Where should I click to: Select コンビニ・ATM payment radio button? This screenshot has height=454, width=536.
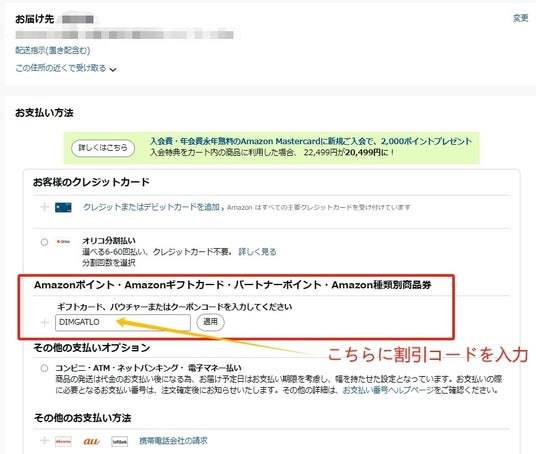(x=44, y=368)
